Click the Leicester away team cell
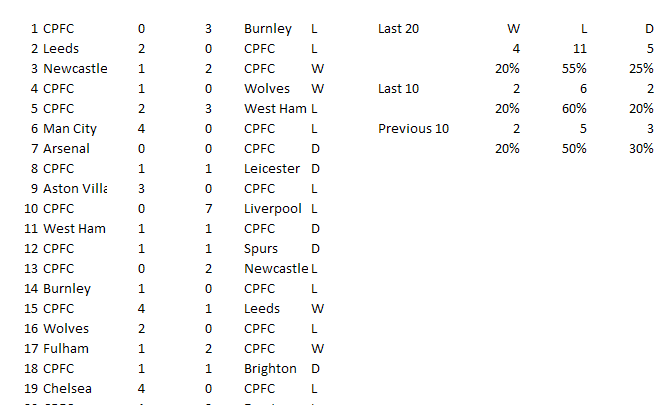The image size is (668, 405). coord(272,169)
